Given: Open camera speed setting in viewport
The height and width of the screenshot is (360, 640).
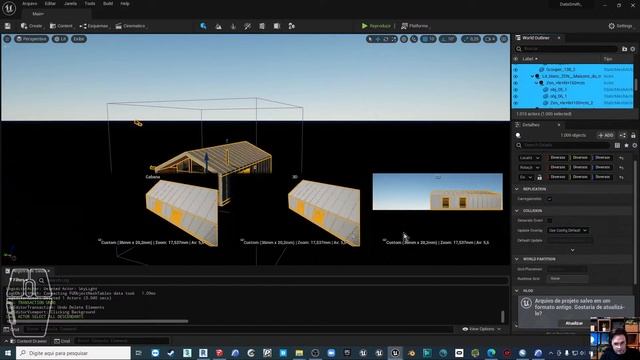Looking at the screenshot, I should point(490,39).
